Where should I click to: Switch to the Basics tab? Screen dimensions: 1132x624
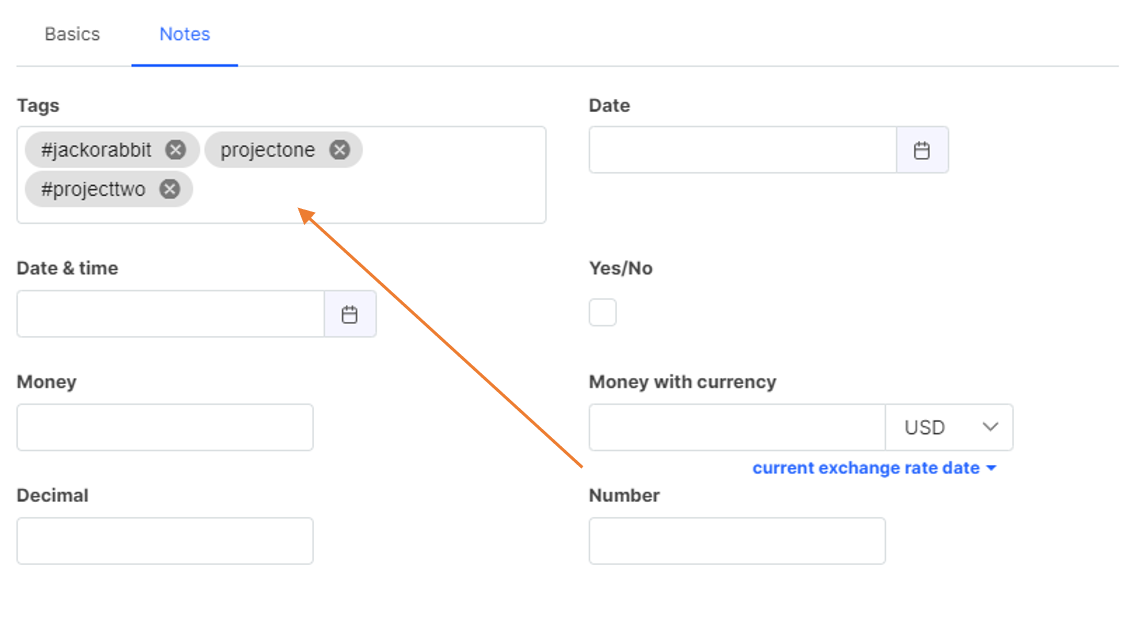click(x=72, y=34)
